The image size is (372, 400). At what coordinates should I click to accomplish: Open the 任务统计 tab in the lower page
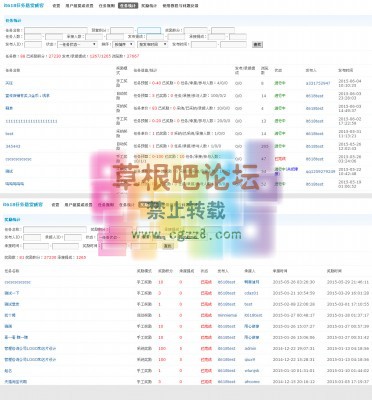click(127, 205)
